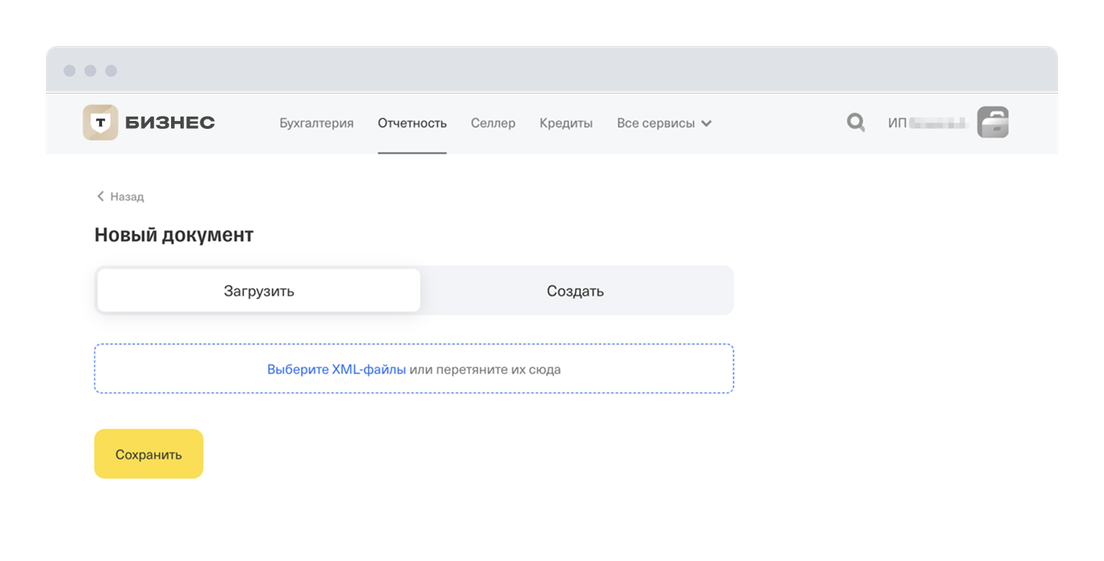Screen dimensions: 1104x561
Task: Open the ИП account name menu
Action: [x=926, y=123]
